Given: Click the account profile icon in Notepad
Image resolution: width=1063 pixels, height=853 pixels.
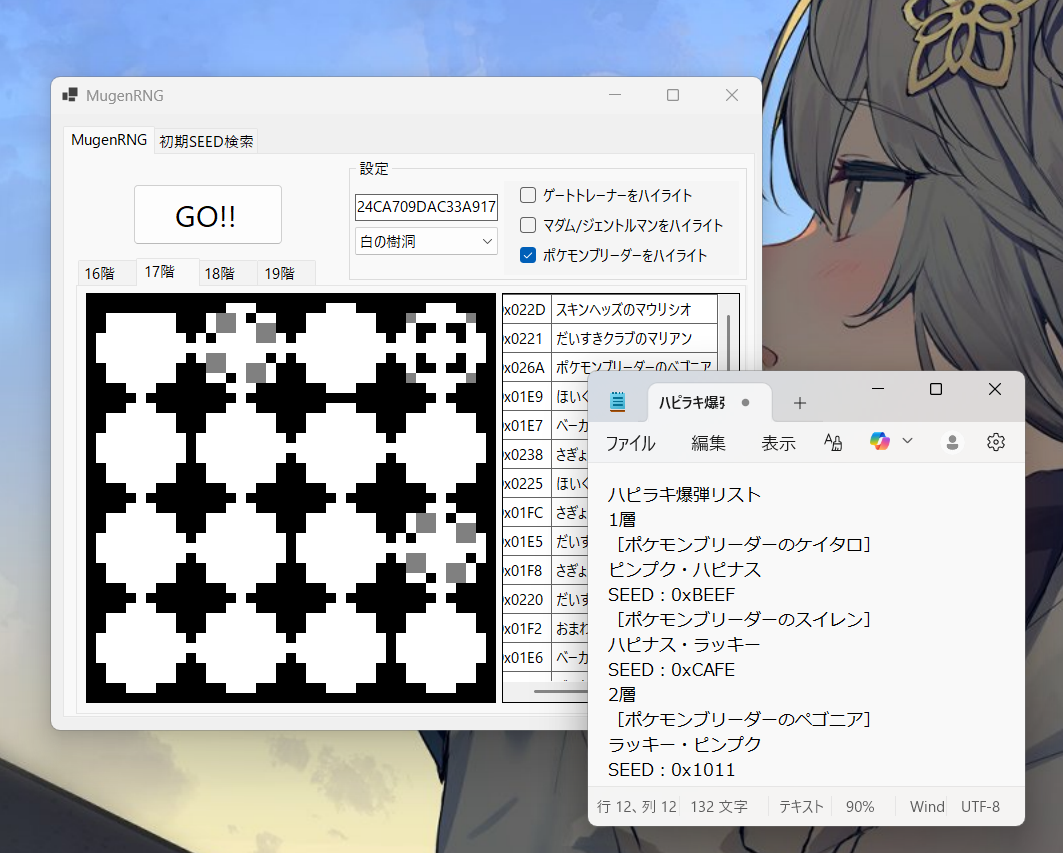Looking at the screenshot, I should pos(952,443).
